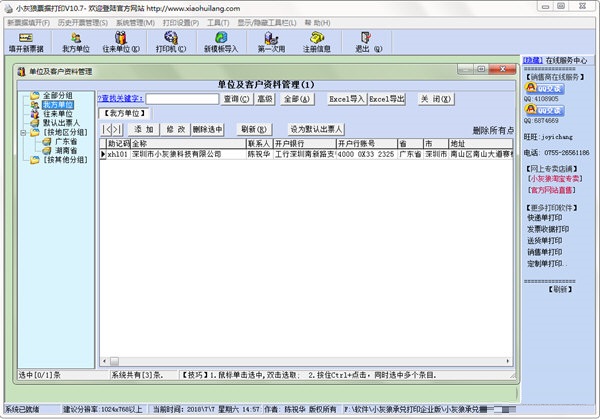Click the horizontal scrollbar left arrow
This screenshot has width=600, height=419.
104,361
